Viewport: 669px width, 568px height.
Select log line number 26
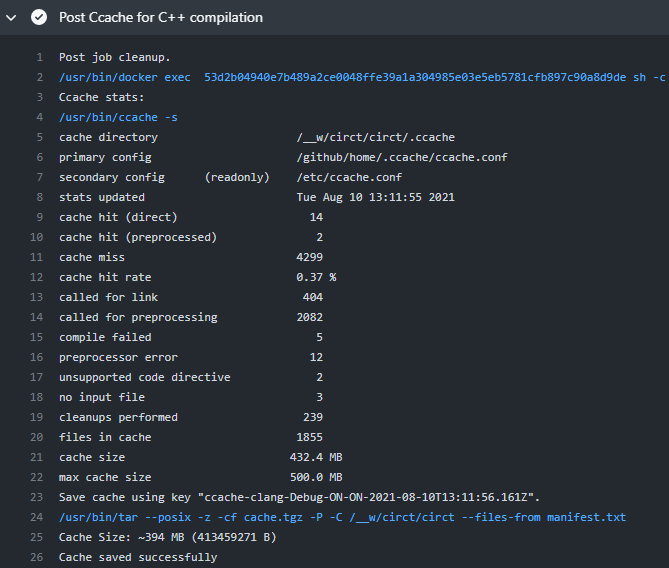(x=37, y=557)
